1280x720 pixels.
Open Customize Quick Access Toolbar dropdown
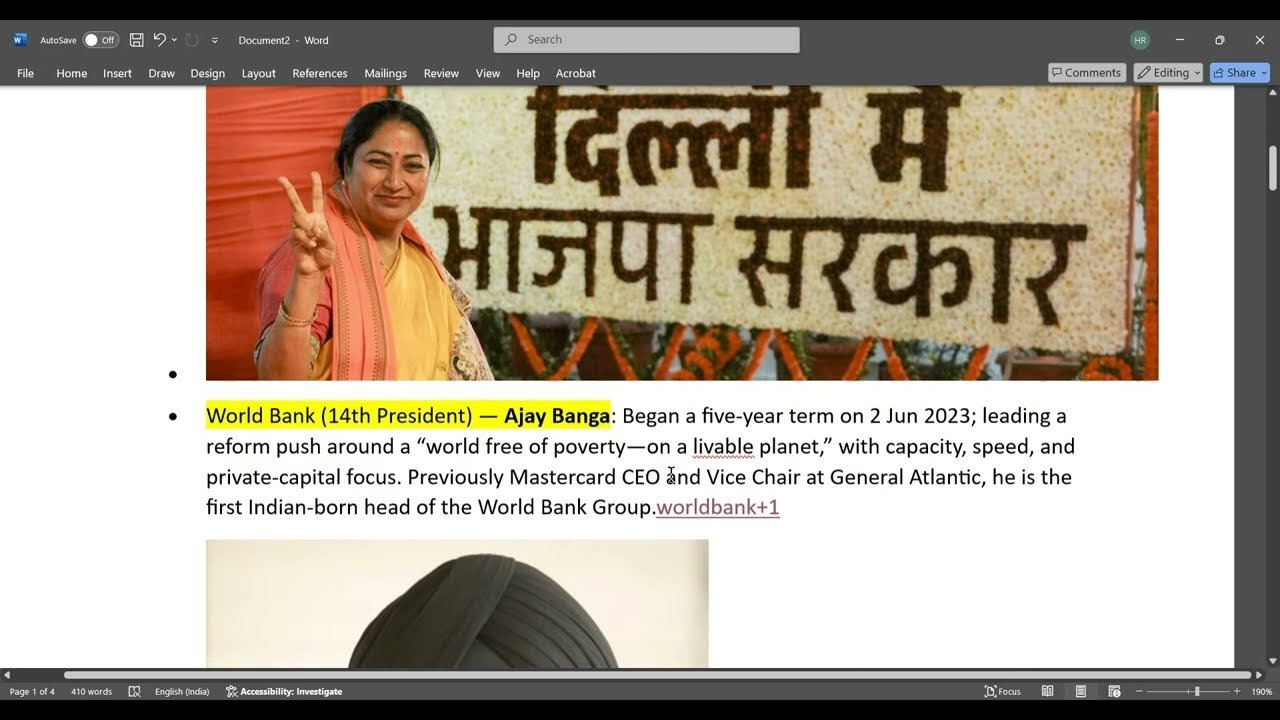215,40
